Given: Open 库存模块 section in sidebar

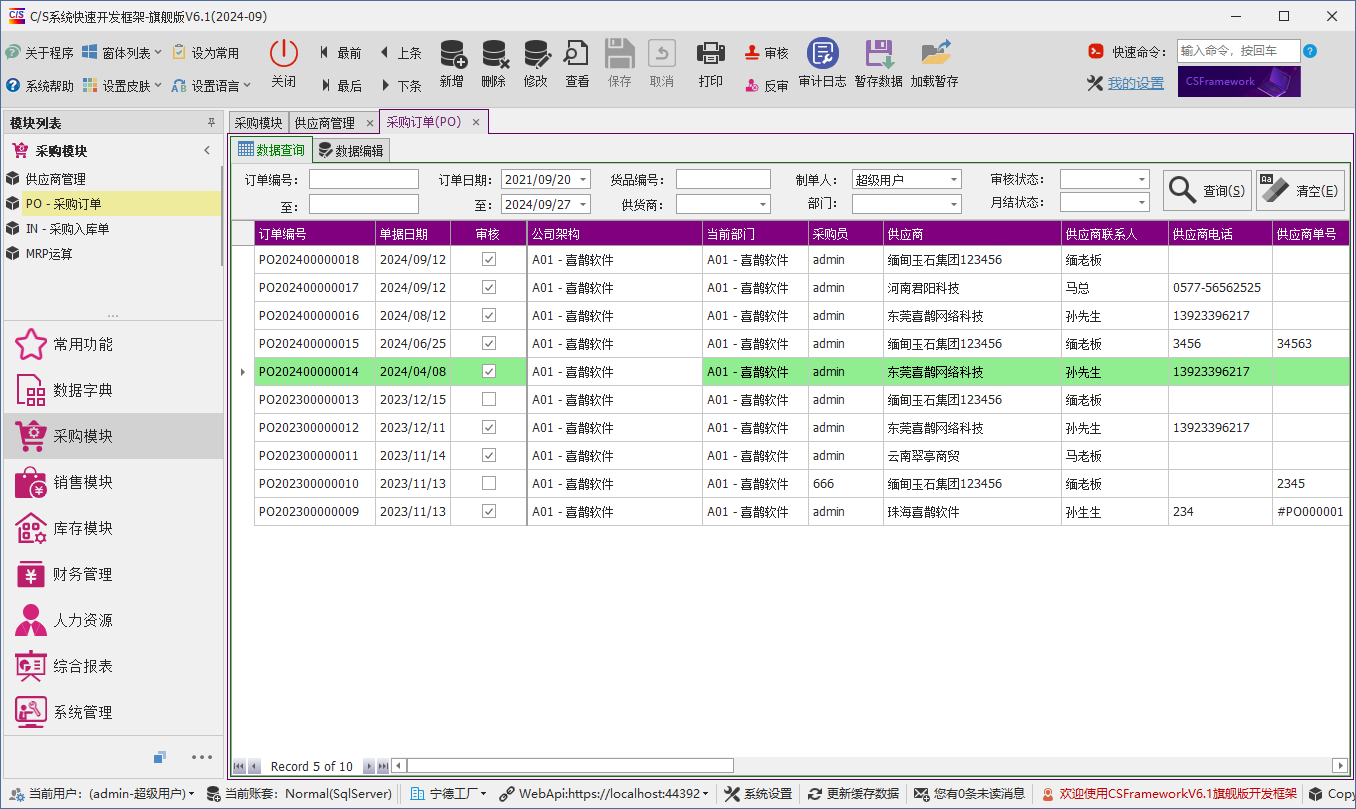Looking at the screenshot, I should pyautogui.click(x=113, y=529).
